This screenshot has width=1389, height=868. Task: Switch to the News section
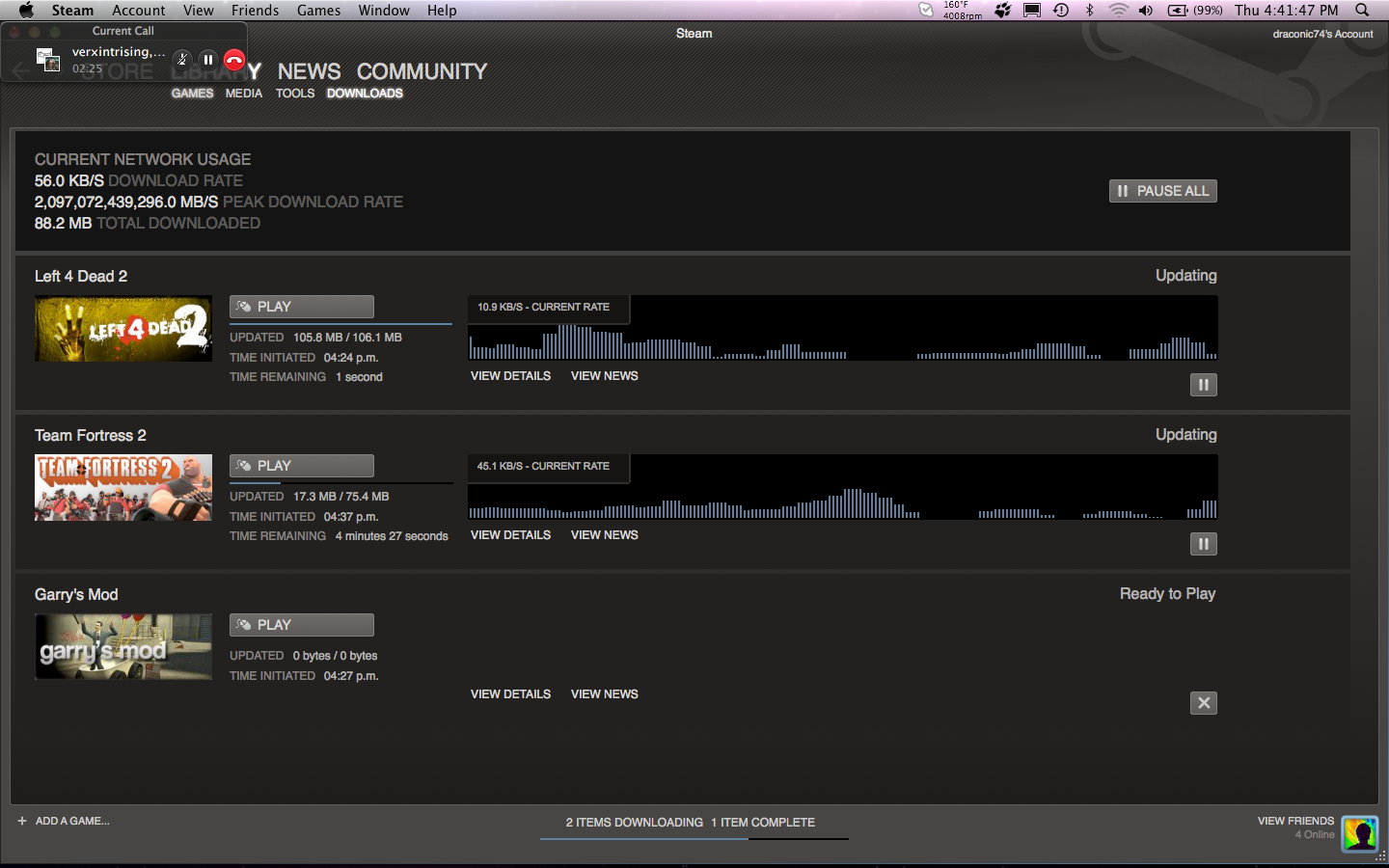[x=309, y=71]
